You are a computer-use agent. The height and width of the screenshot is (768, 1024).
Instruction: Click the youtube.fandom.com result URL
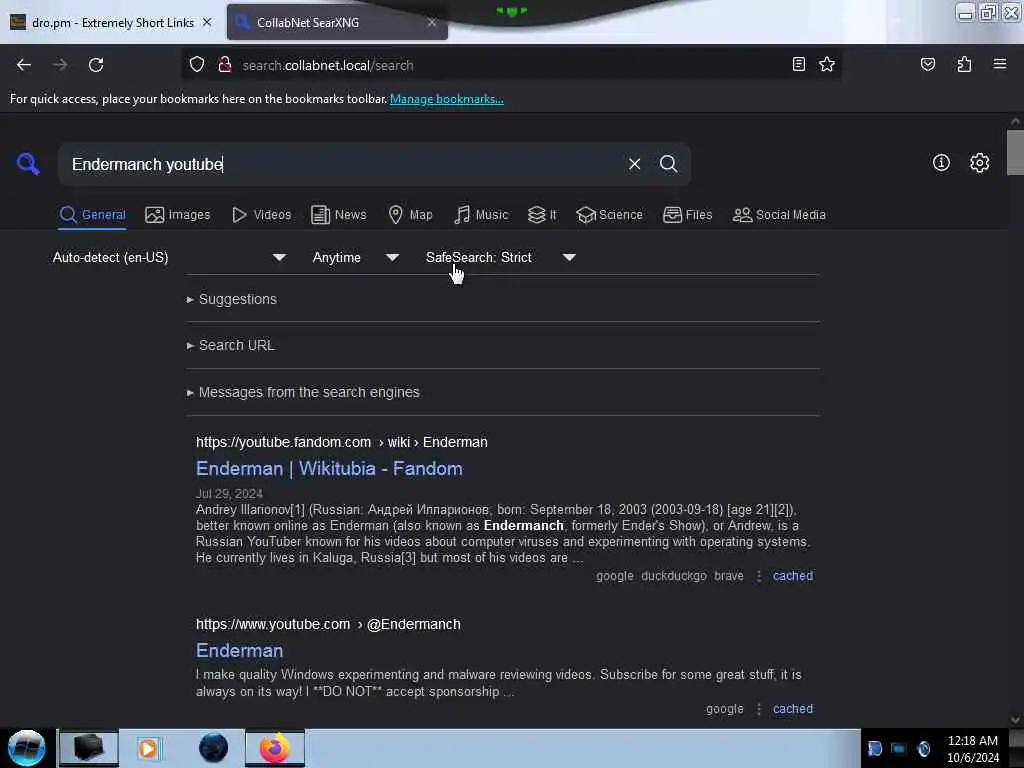[x=342, y=442]
